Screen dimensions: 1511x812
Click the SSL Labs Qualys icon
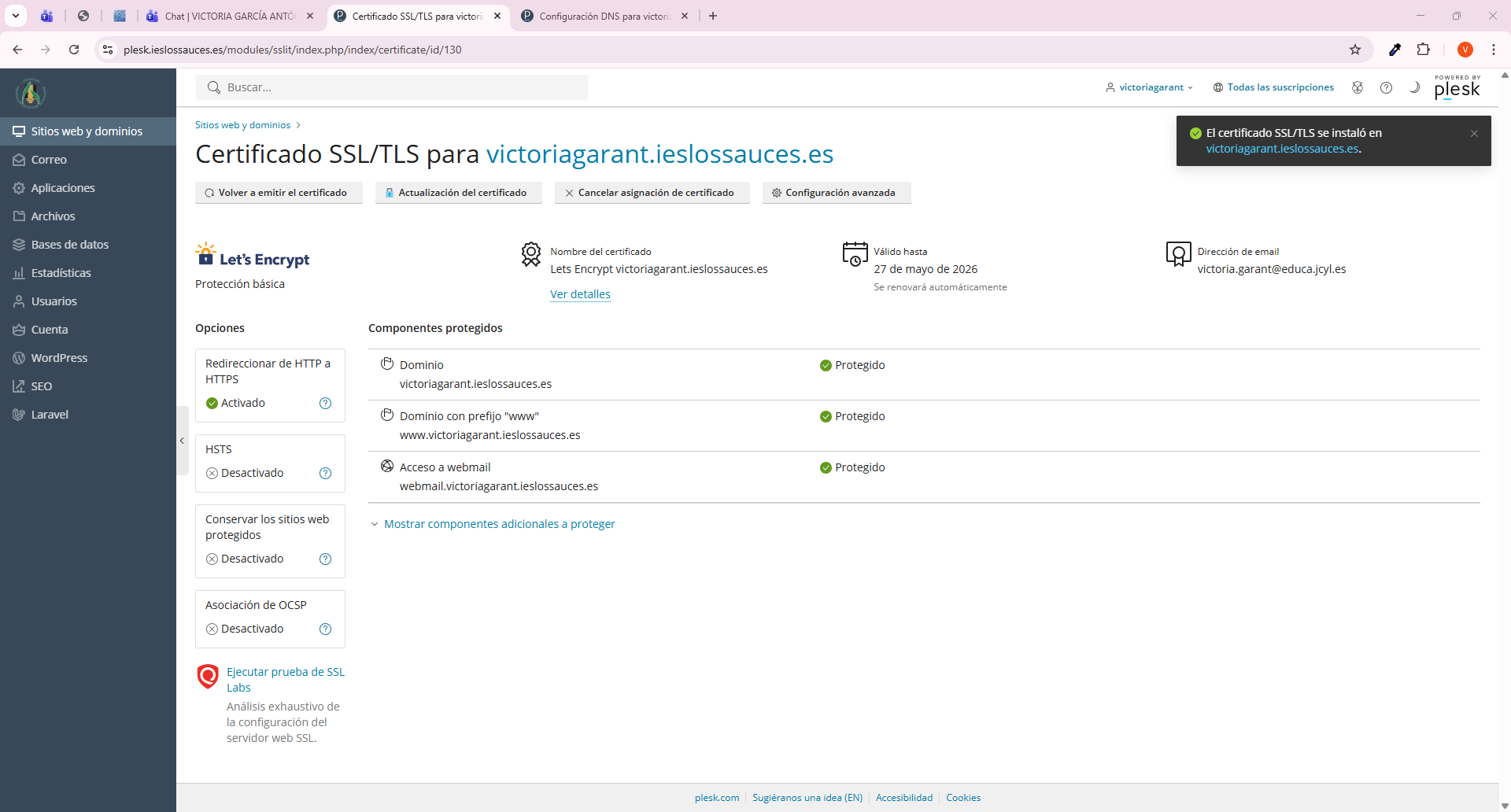[x=208, y=677]
